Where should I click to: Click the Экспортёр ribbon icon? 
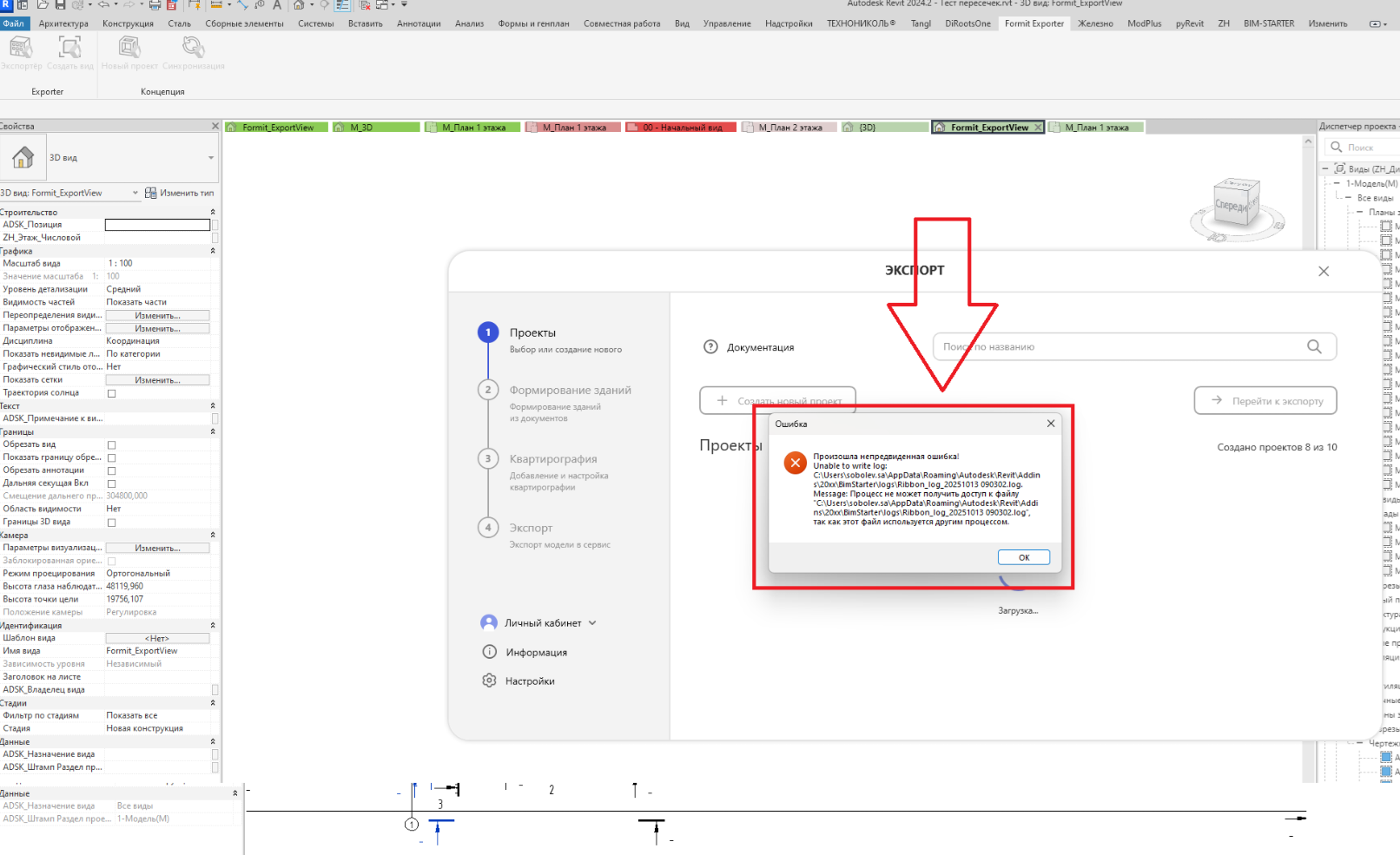tap(21, 46)
